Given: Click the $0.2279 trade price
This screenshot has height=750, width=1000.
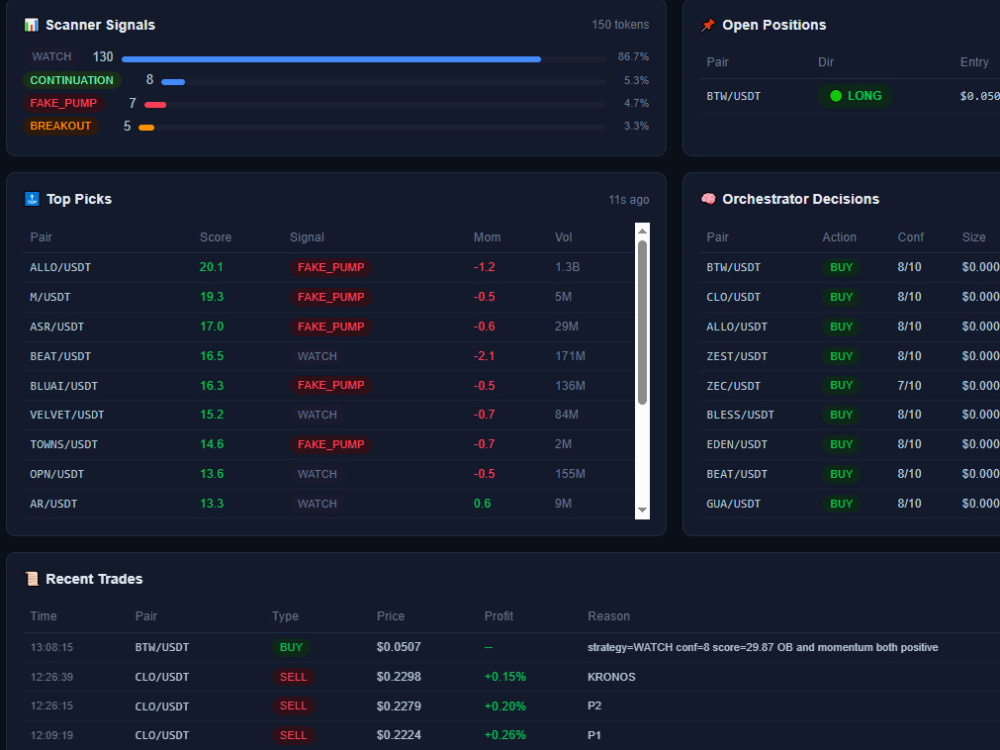Looking at the screenshot, I should pyautogui.click(x=399, y=706).
